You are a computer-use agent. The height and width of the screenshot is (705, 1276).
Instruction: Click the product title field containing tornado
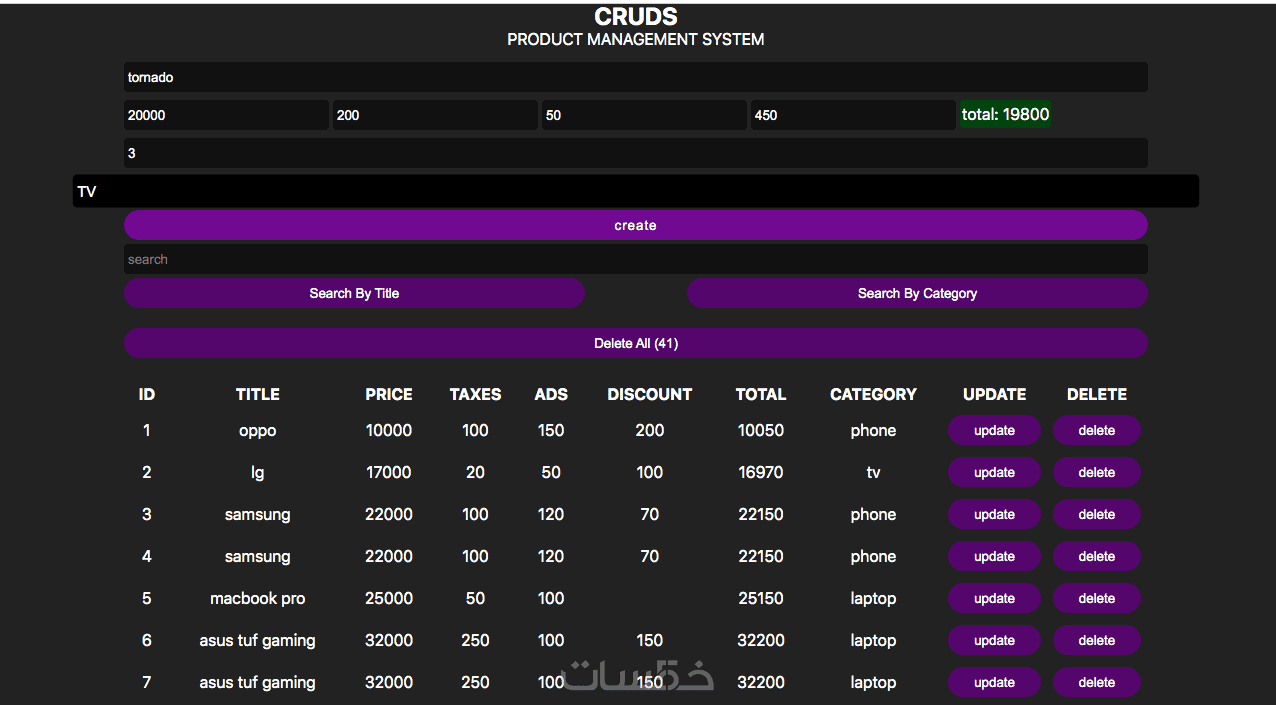635,77
